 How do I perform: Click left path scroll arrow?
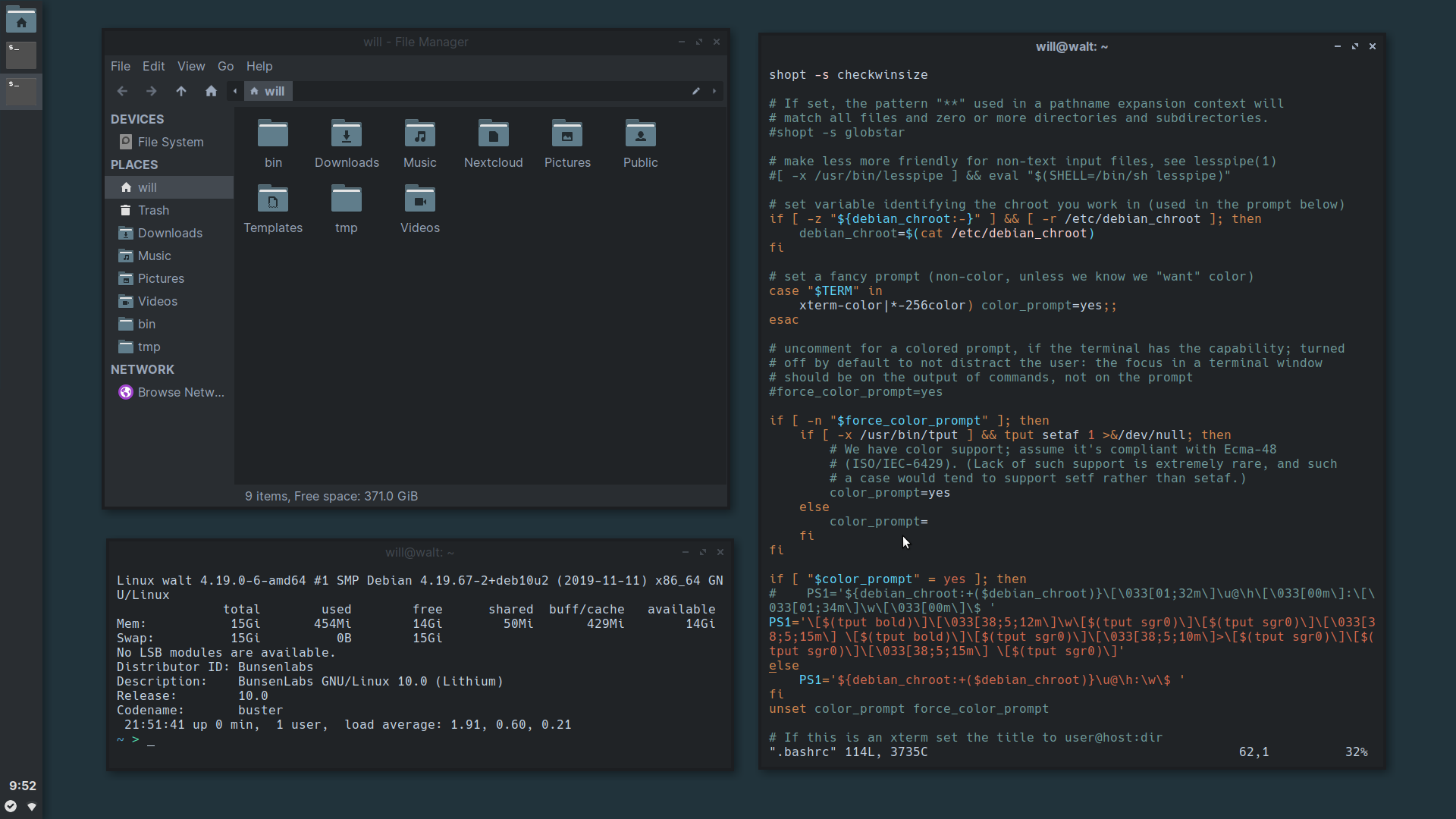(x=235, y=91)
